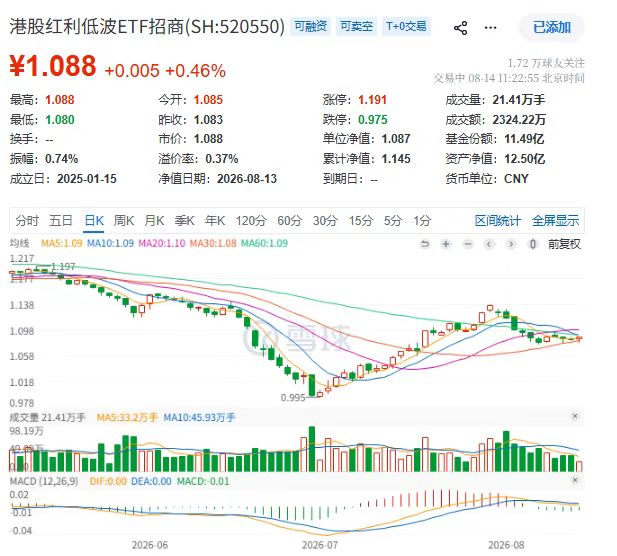Viewport: 617px width, 556px height.
Task: Select the 1分 chart tab
Action: pyautogui.click(x=422, y=221)
